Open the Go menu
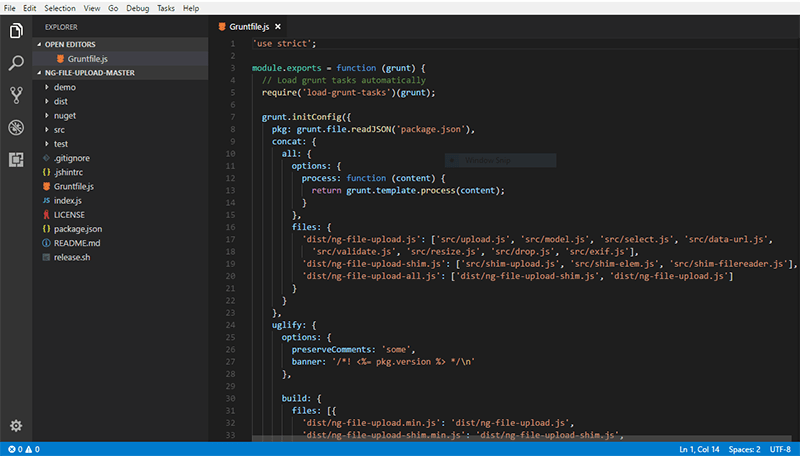800x456 pixels. click(113, 8)
